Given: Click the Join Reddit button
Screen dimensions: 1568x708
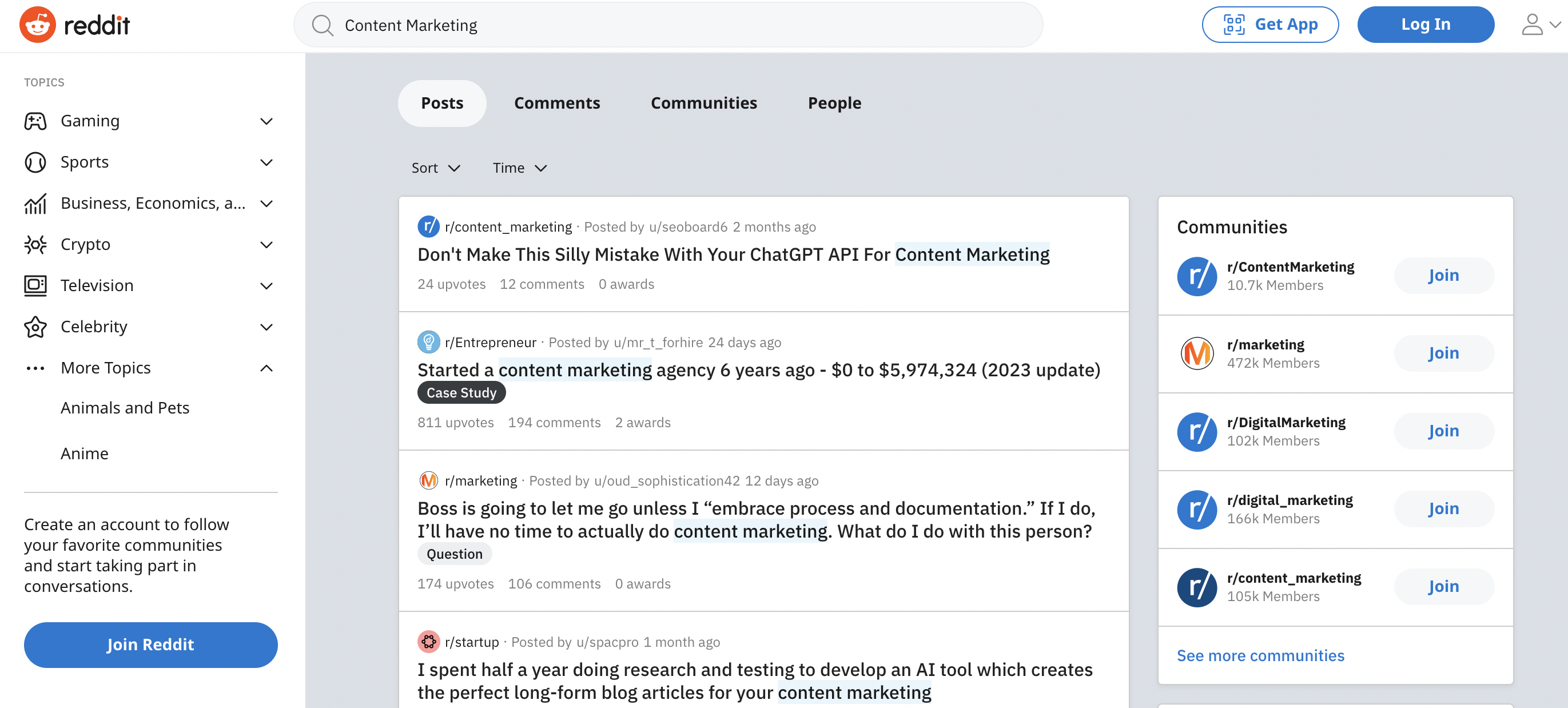Looking at the screenshot, I should tap(150, 645).
